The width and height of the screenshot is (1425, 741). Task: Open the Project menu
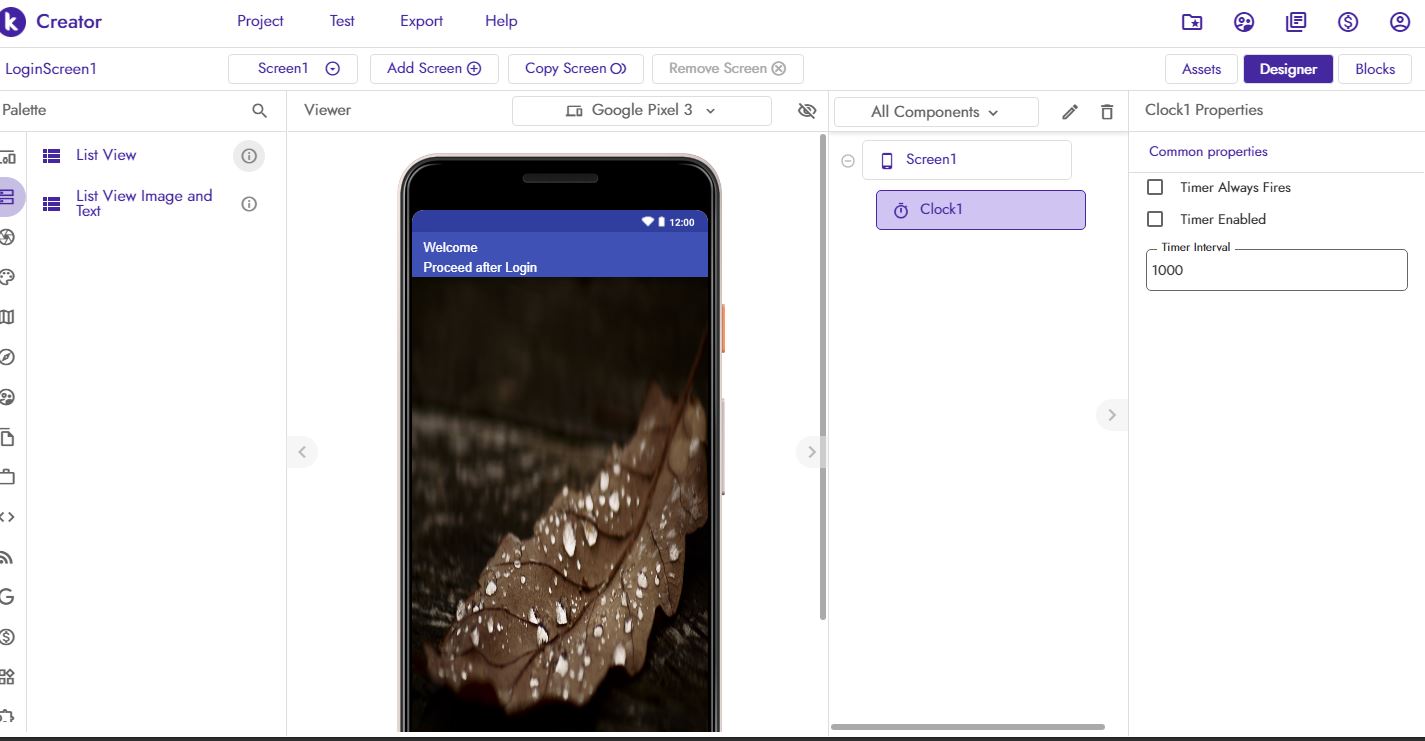[260, 21]
